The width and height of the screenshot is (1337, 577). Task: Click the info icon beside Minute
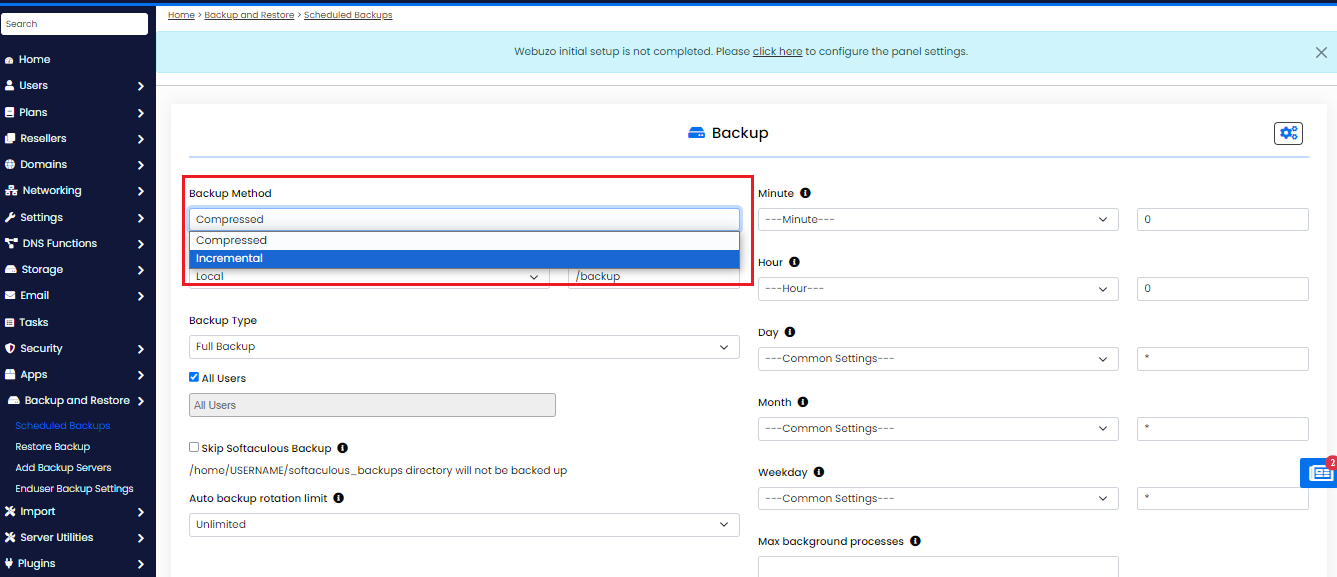[x=805, y=193]
